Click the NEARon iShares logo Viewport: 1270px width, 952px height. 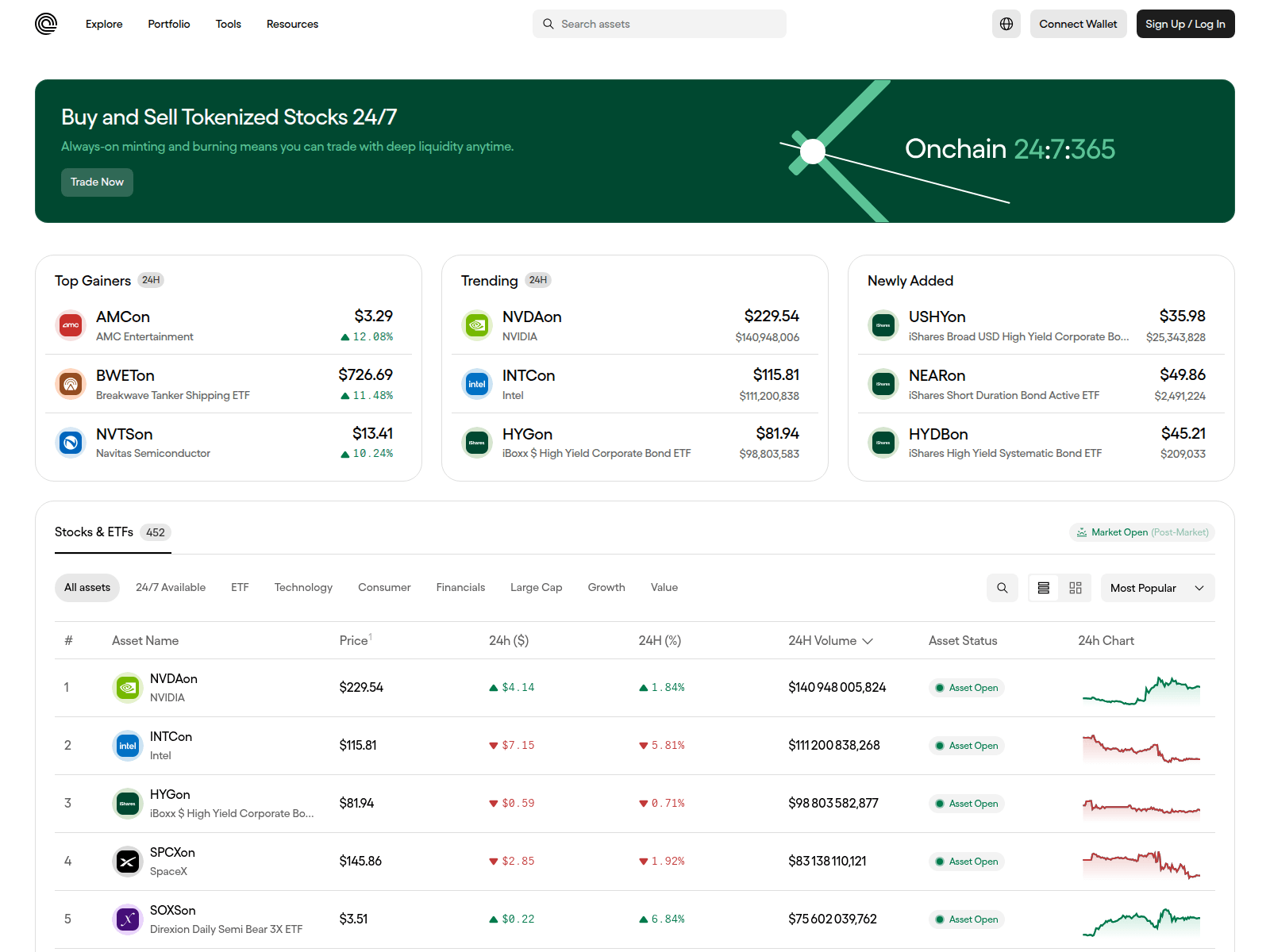pos(883,384)
